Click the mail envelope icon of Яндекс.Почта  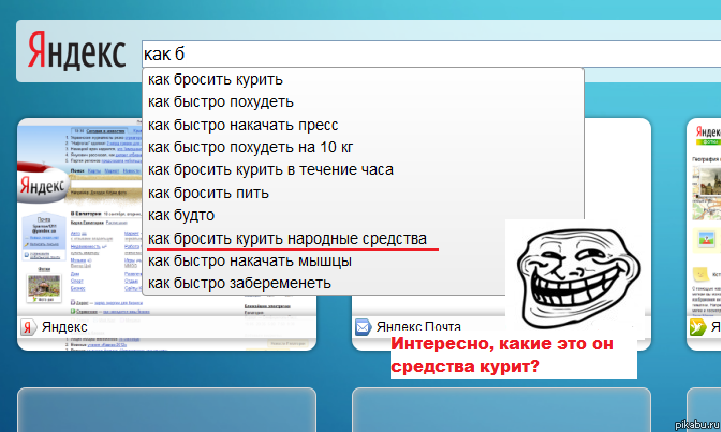tap(363, 328)
